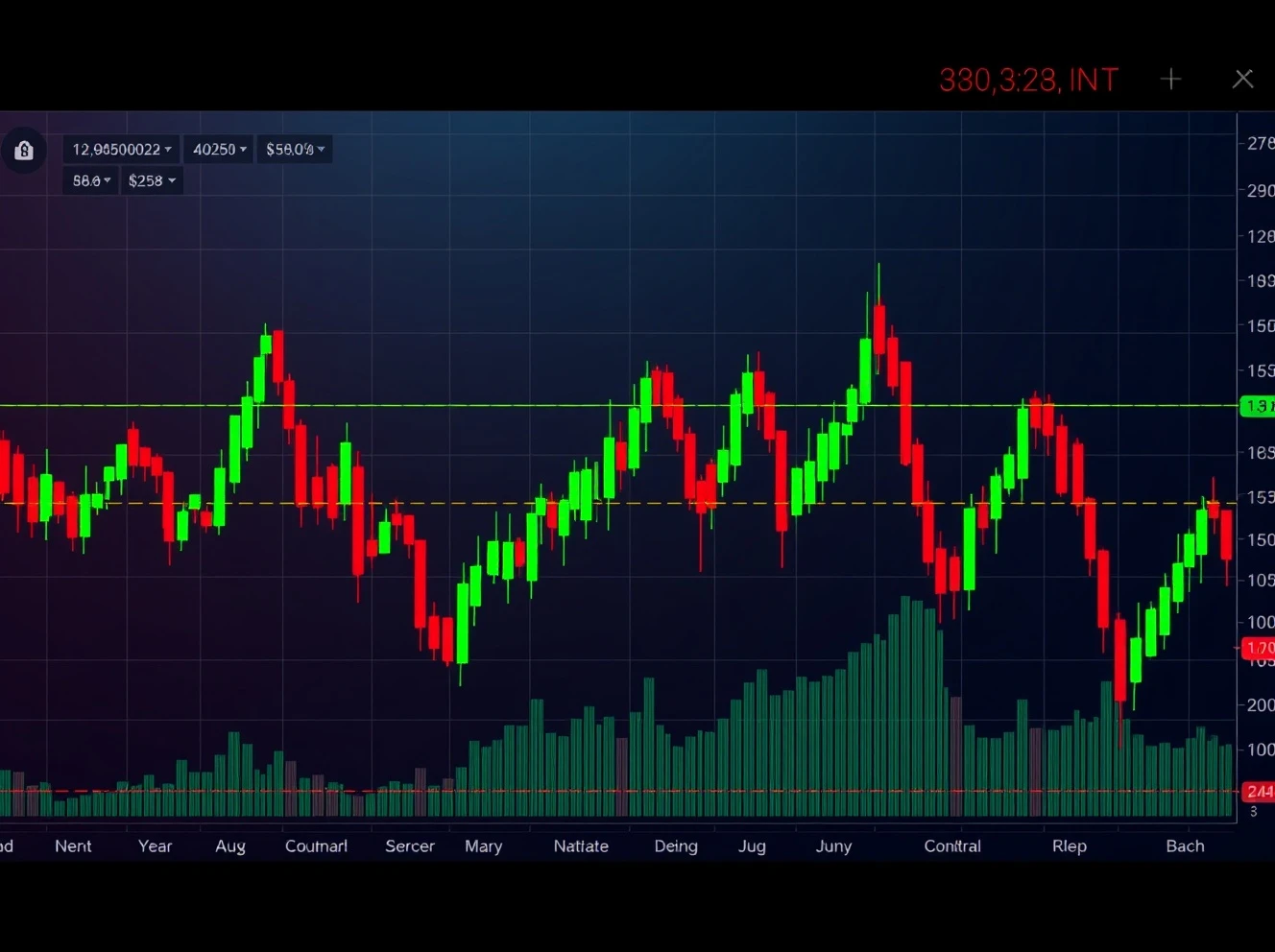Click the plus icon to add a symbol
Screen dimensions: 1275x952
click(x=1171, y=80)
